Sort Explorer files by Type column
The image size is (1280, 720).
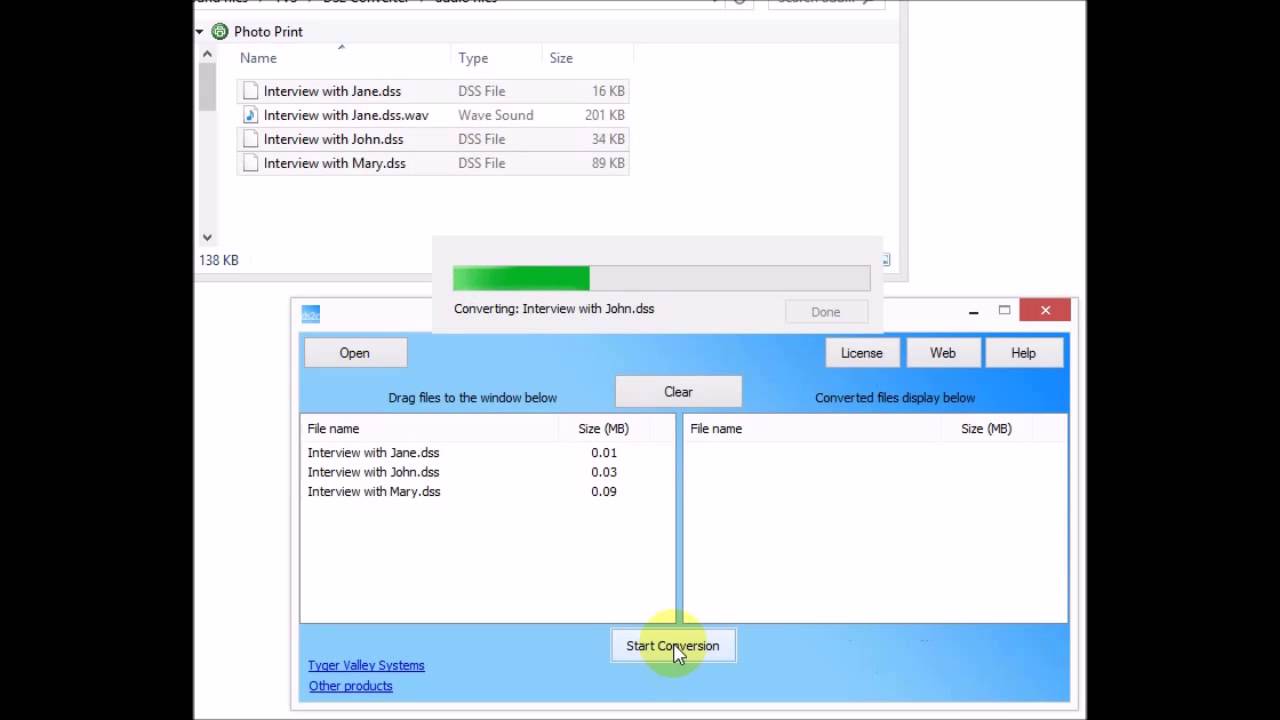tap(473, 58)
